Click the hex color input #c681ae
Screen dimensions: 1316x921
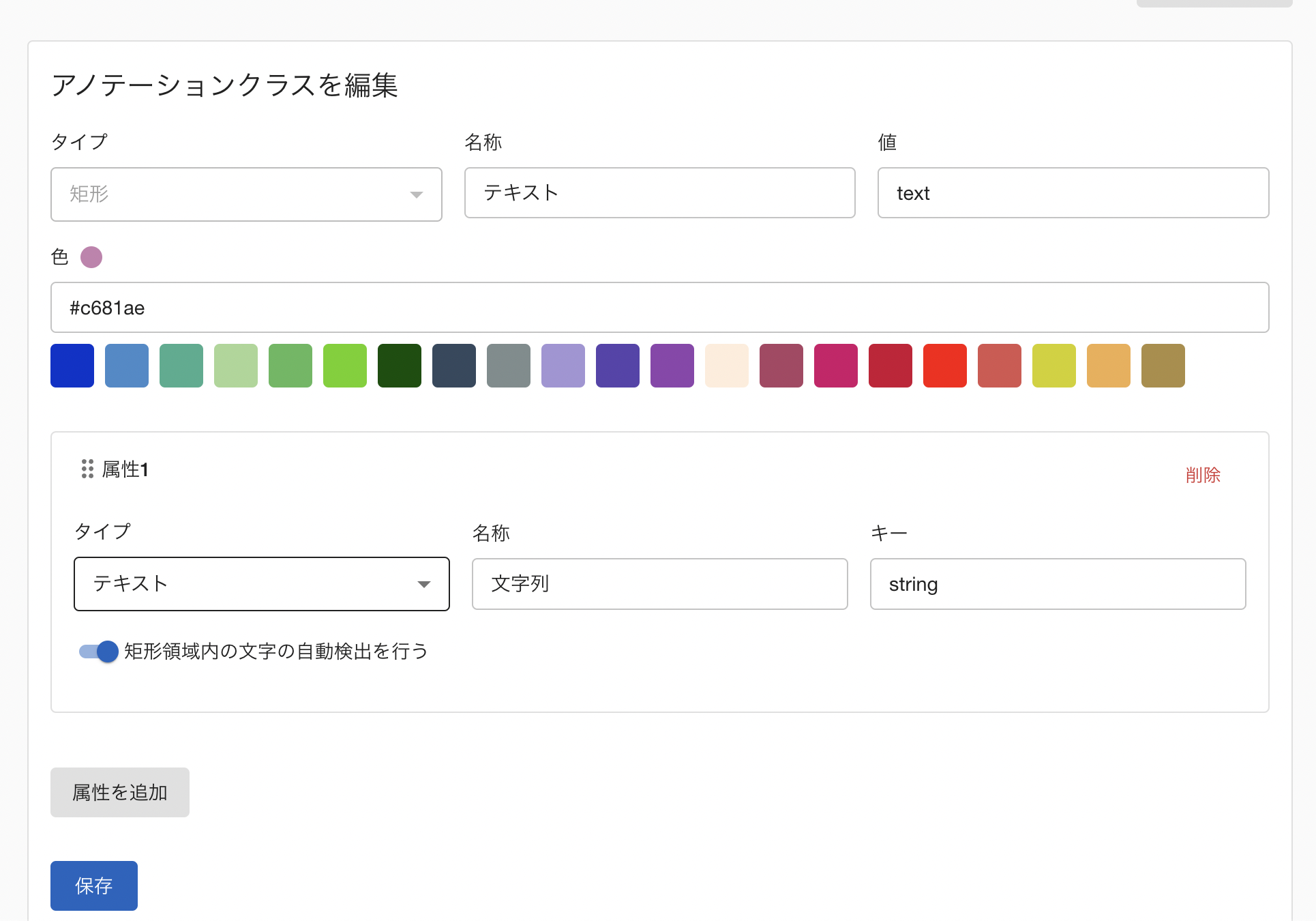point(659,308)
